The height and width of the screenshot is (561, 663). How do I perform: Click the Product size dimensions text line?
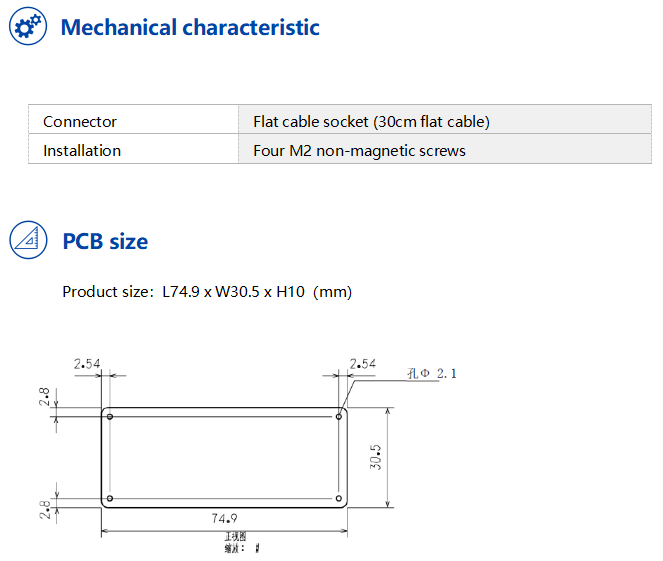[207, 292]
